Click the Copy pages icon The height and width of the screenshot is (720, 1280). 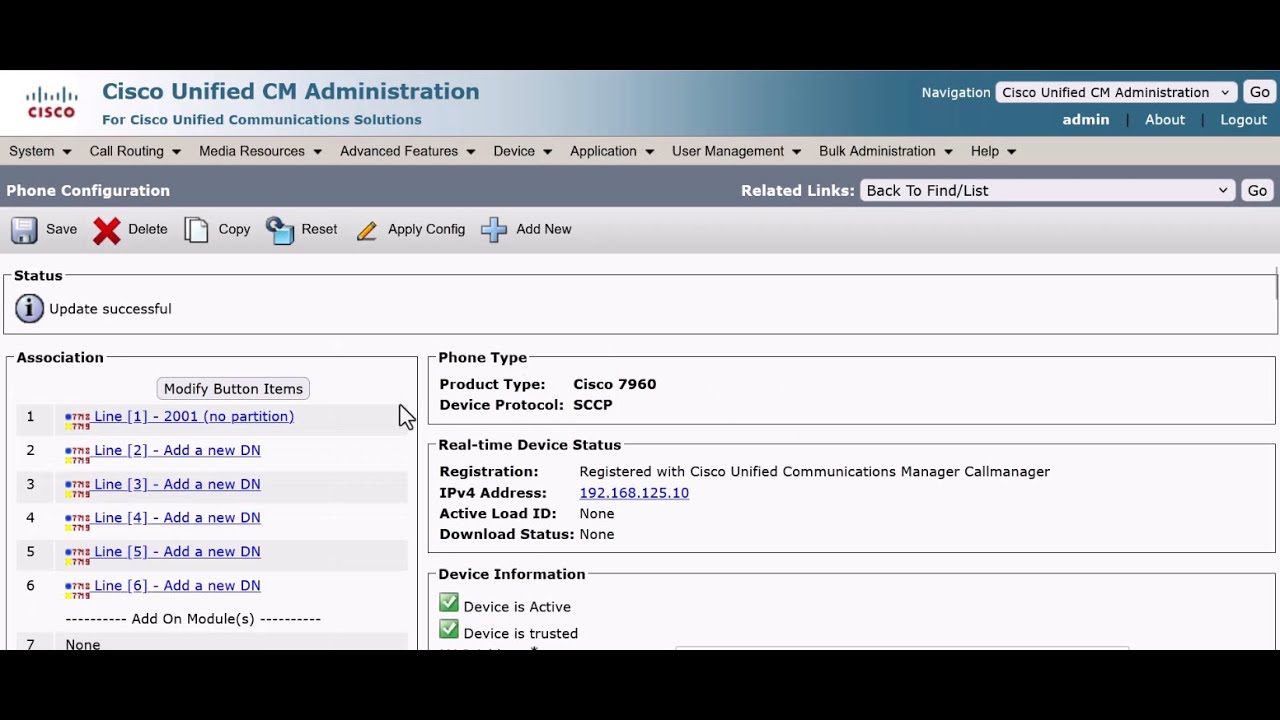[x=196, y=230]
